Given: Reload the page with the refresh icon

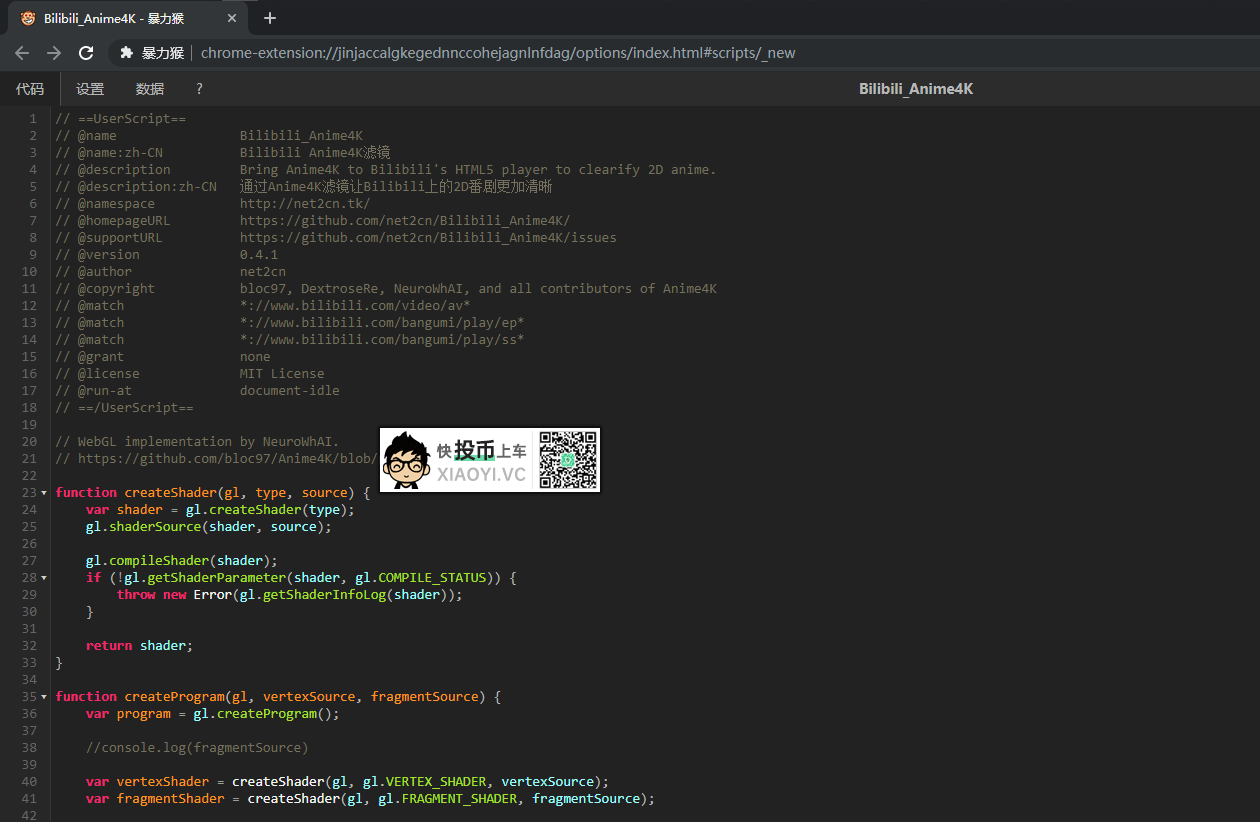Looking at the screenshot, I should tap(86, 53).
